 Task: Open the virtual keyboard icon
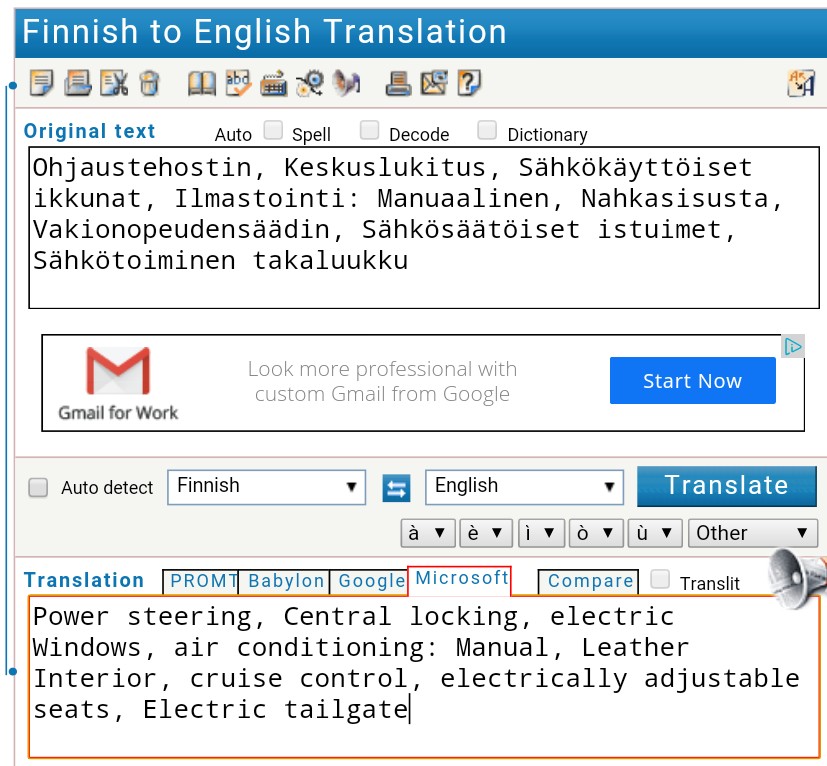point(273,83)
